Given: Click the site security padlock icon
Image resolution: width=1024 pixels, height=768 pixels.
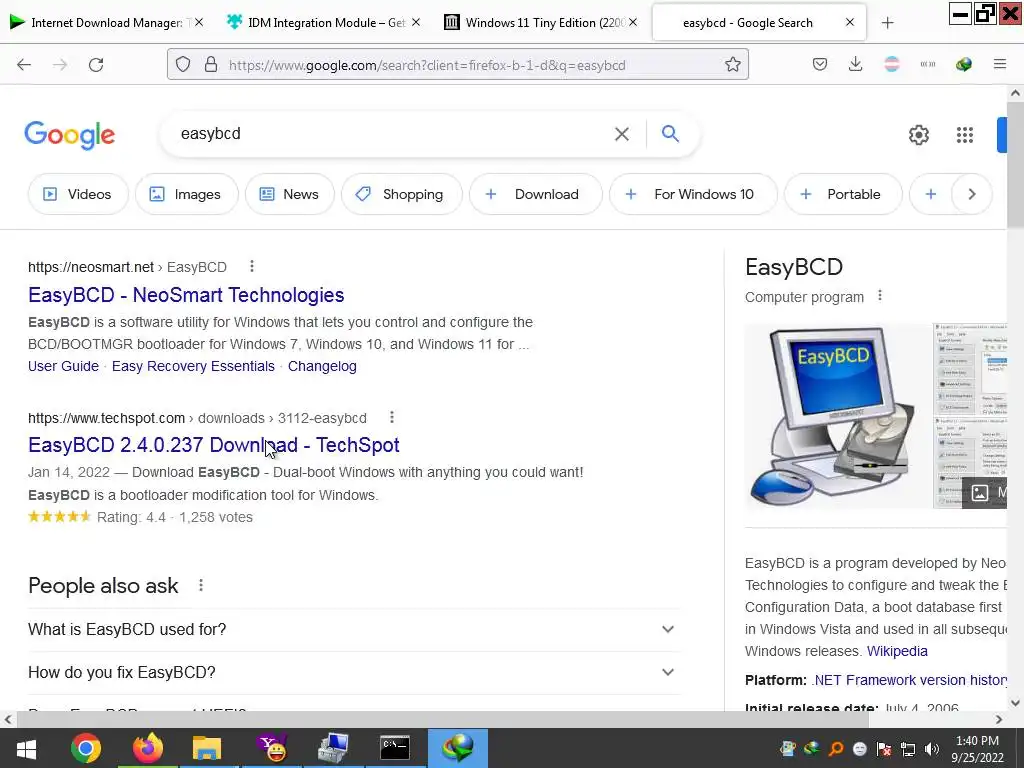Looking at the screenshot, I should [211, 65].
